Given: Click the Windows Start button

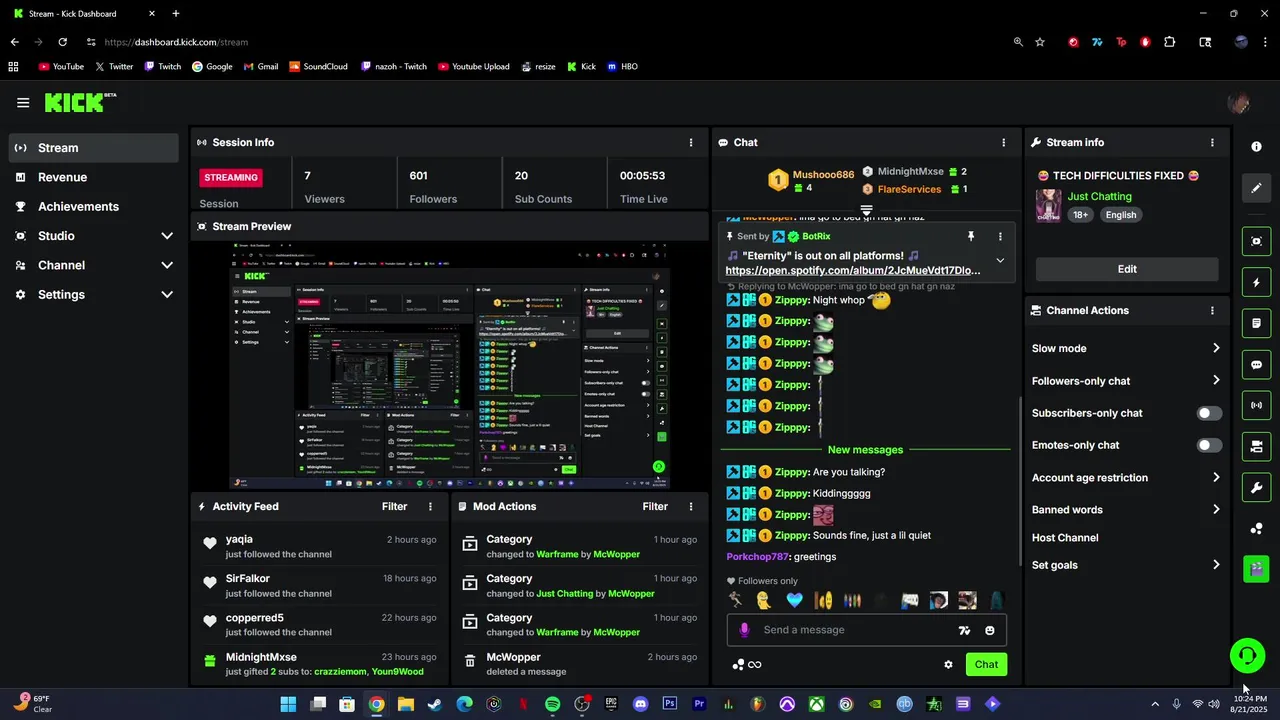Looking at the screenshot, I should 288,704.
